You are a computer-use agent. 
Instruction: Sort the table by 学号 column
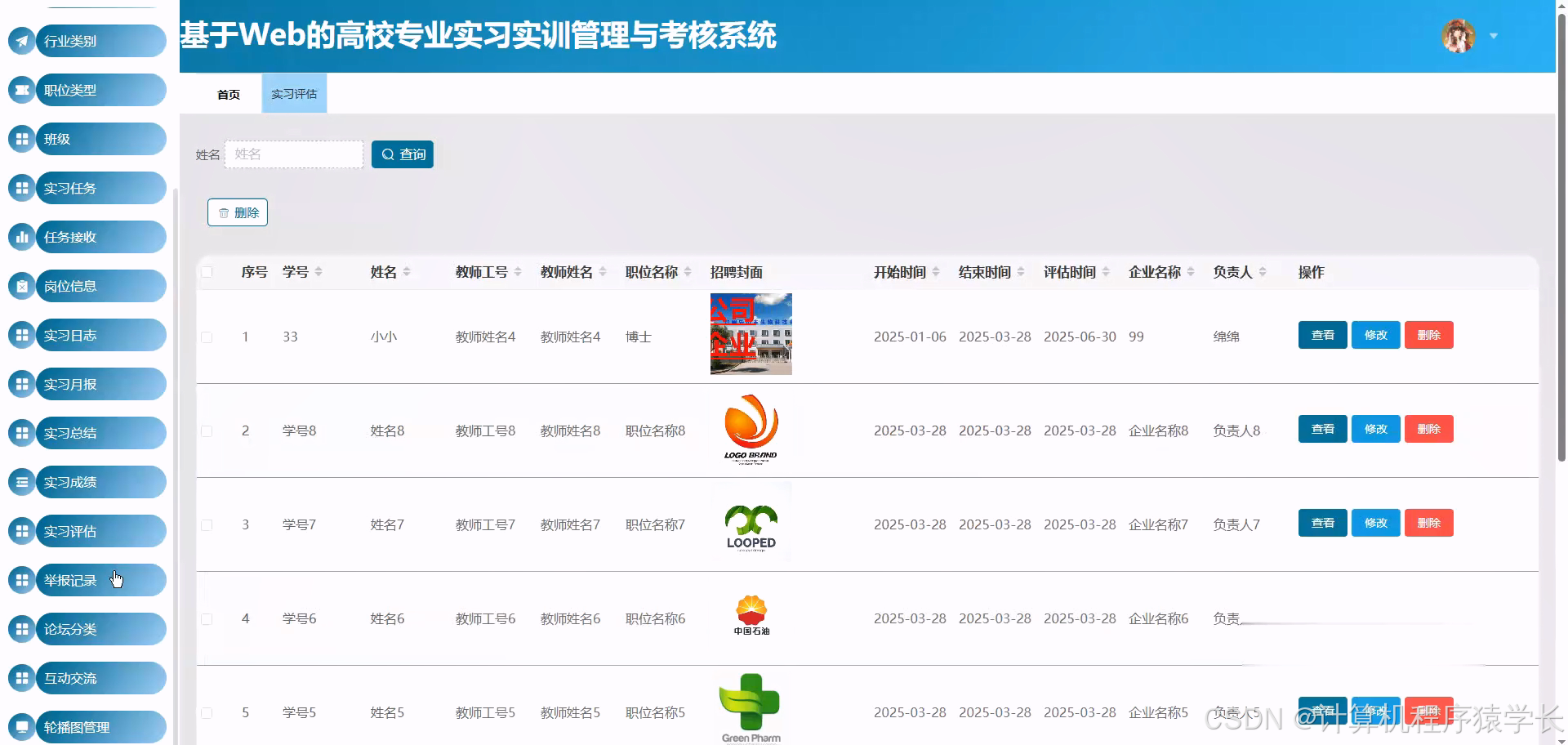320,272
